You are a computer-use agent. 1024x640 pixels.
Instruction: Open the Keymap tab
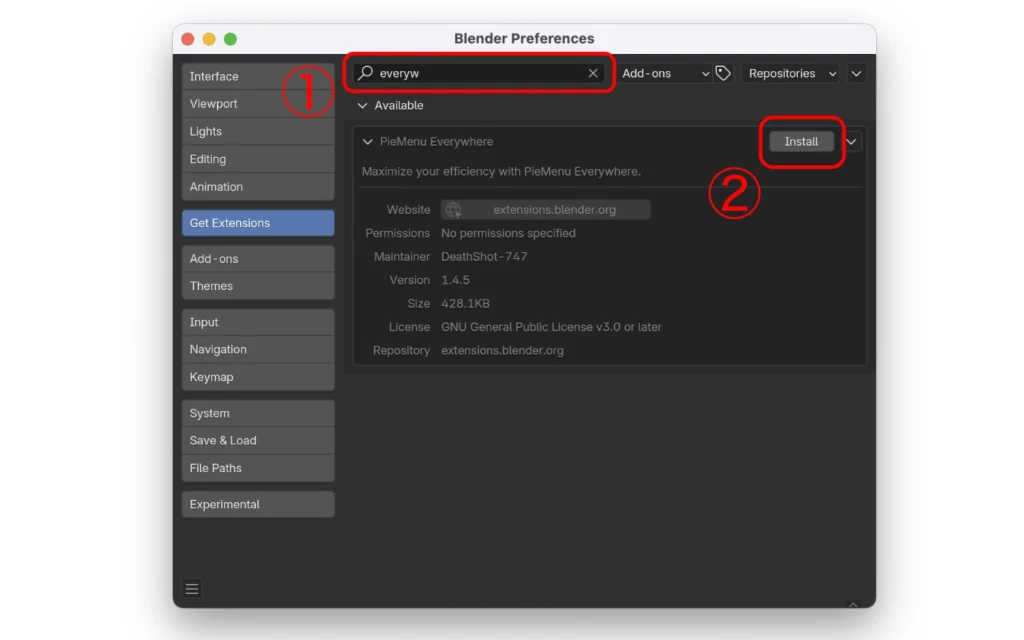pos(258,377)
